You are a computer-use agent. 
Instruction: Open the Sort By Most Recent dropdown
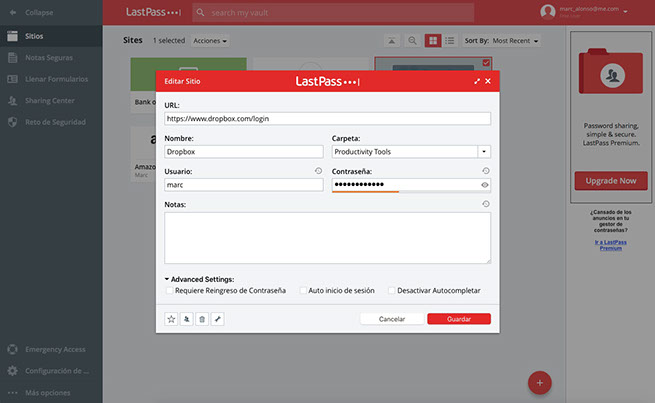tap(515, 41)
